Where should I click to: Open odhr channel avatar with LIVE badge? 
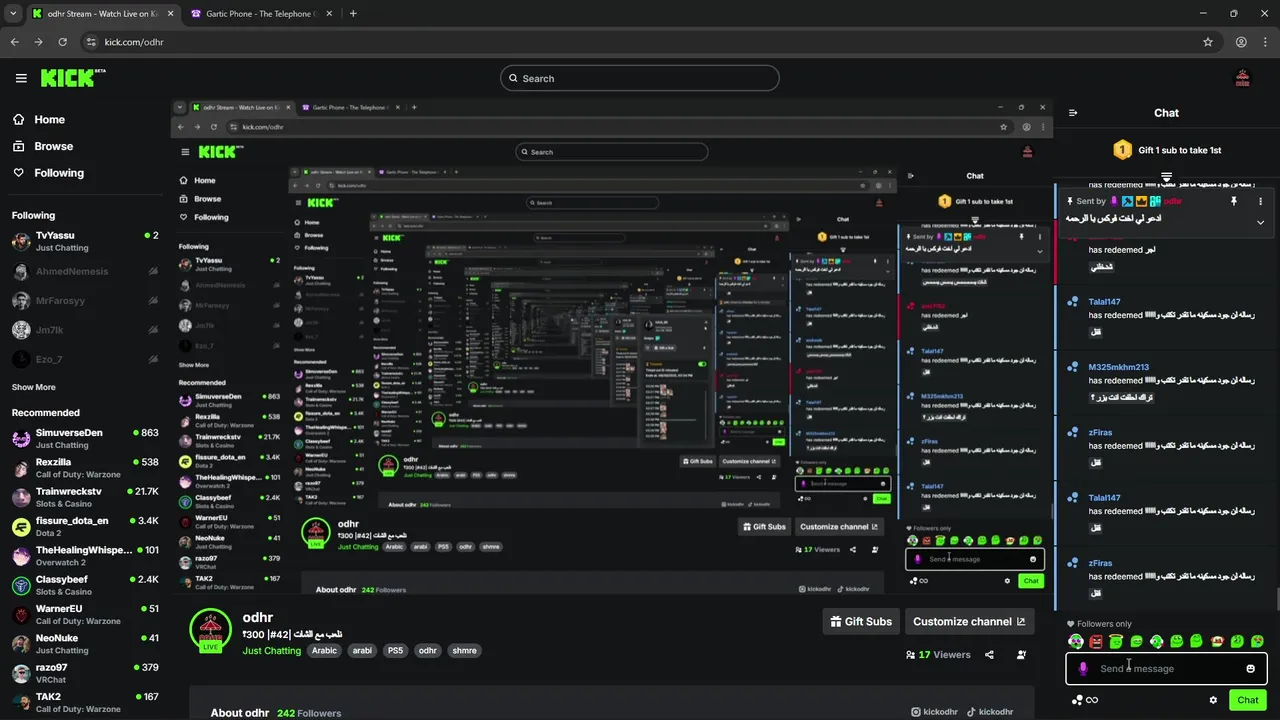point(210,629)
